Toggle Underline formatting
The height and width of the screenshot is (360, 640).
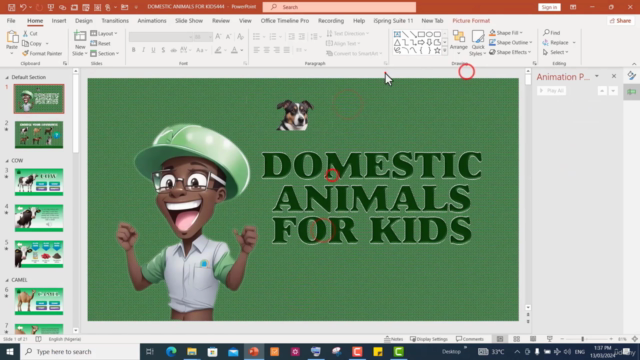pyautogui.click(x=153, y=50)
